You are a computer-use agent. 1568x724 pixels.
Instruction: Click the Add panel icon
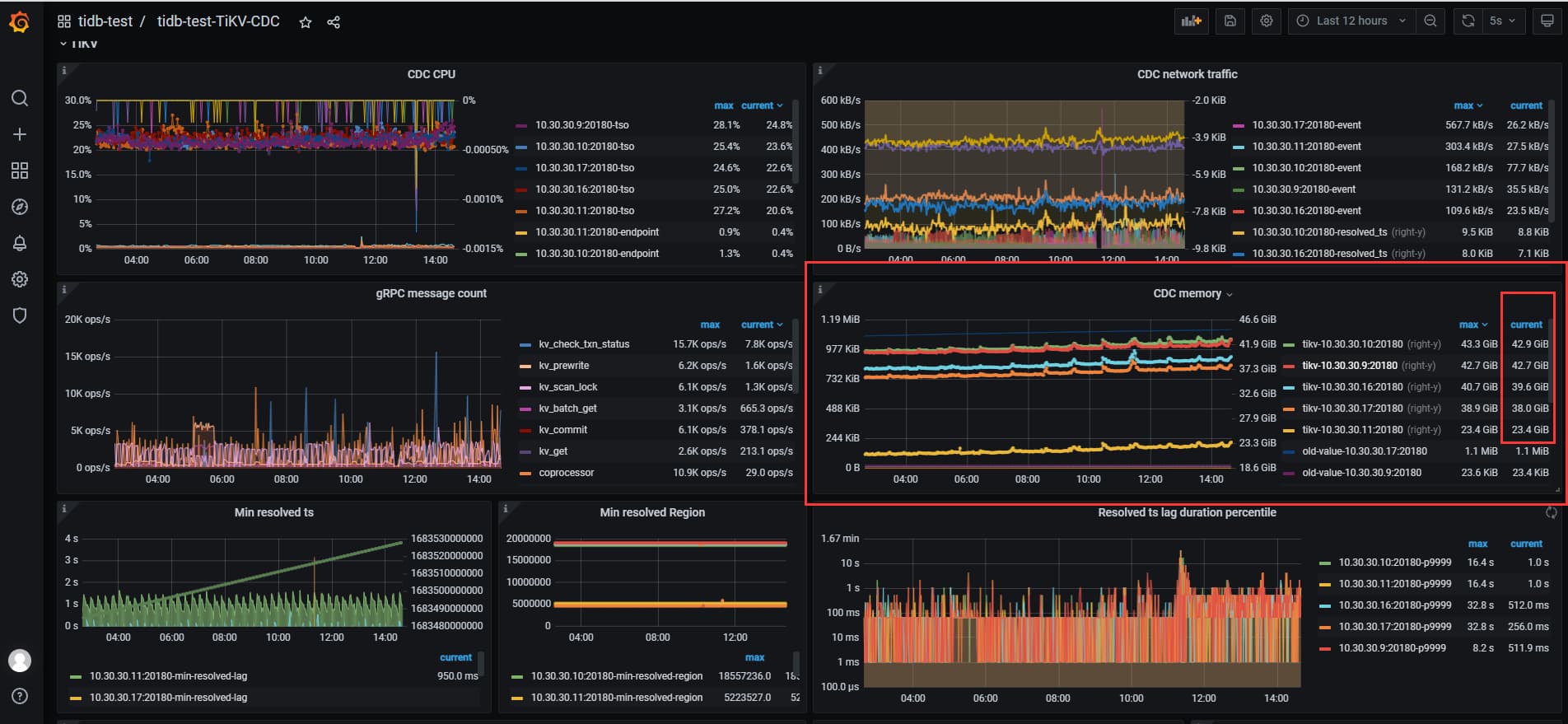point(1191,21)
